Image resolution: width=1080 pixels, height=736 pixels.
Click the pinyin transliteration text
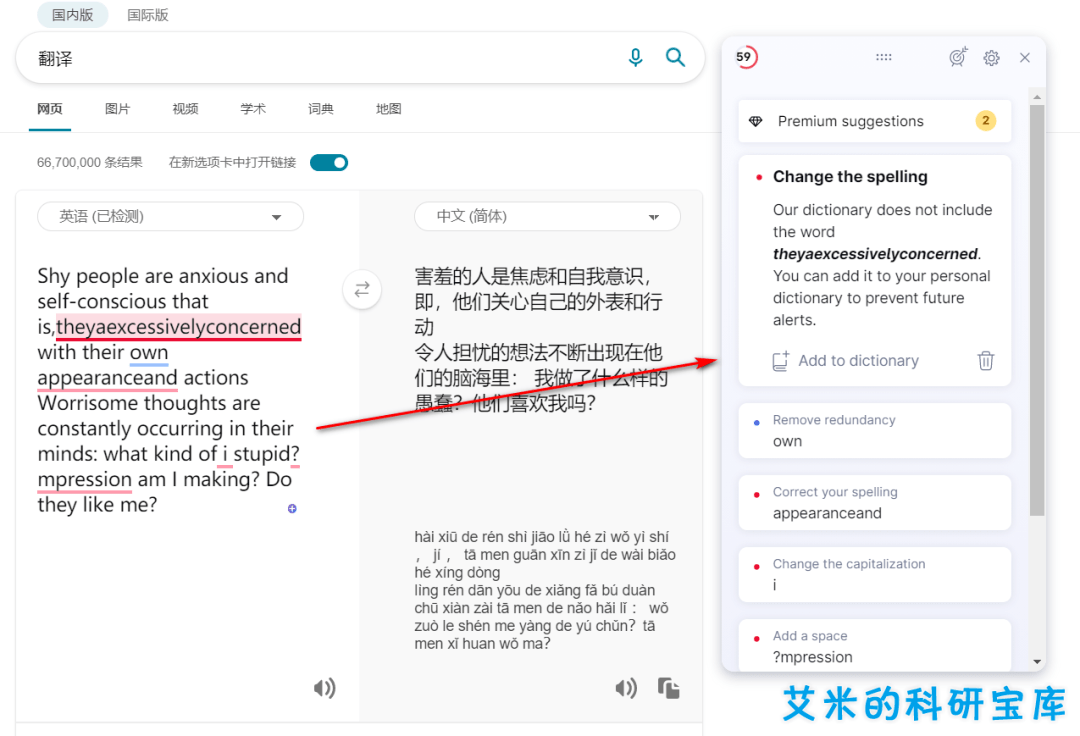click(x=545, y=590)
